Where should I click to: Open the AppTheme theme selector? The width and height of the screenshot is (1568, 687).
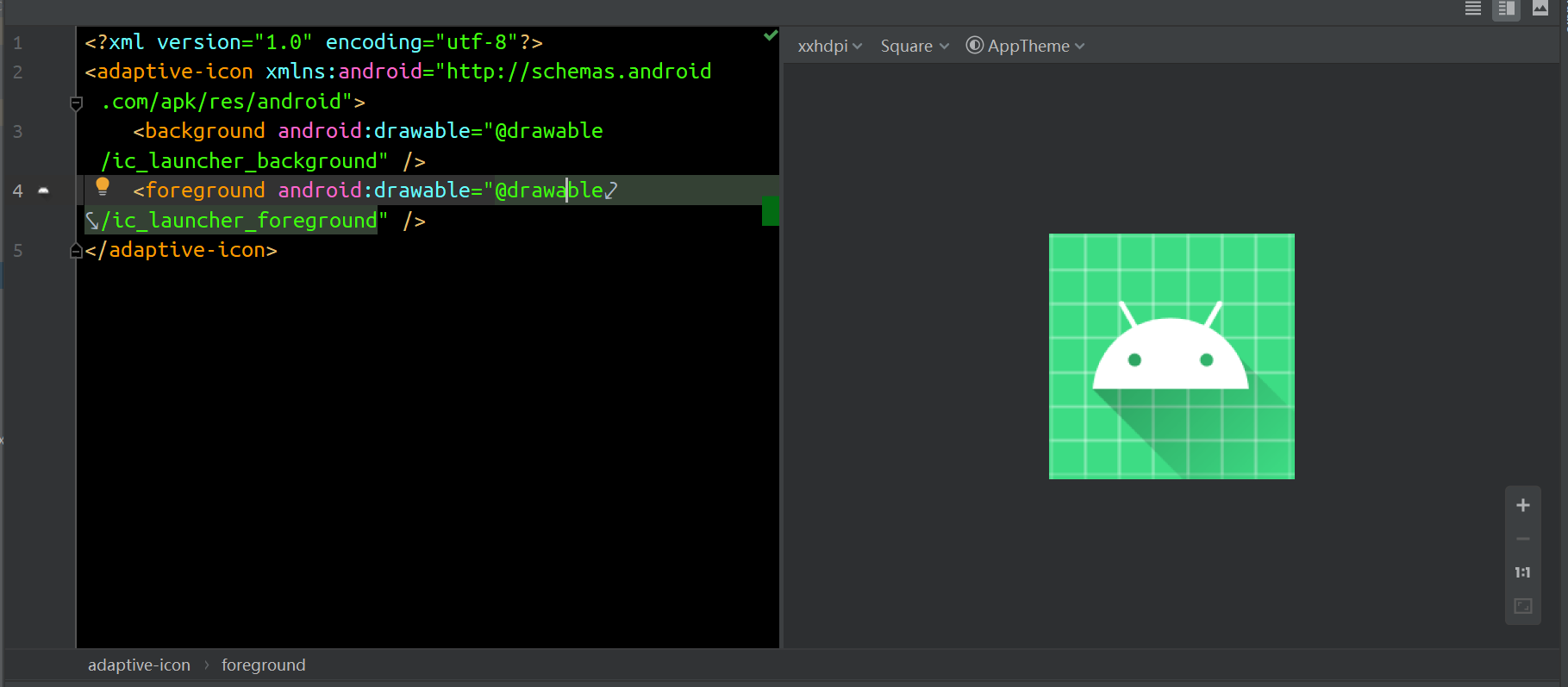click(x=1025, y=47)
